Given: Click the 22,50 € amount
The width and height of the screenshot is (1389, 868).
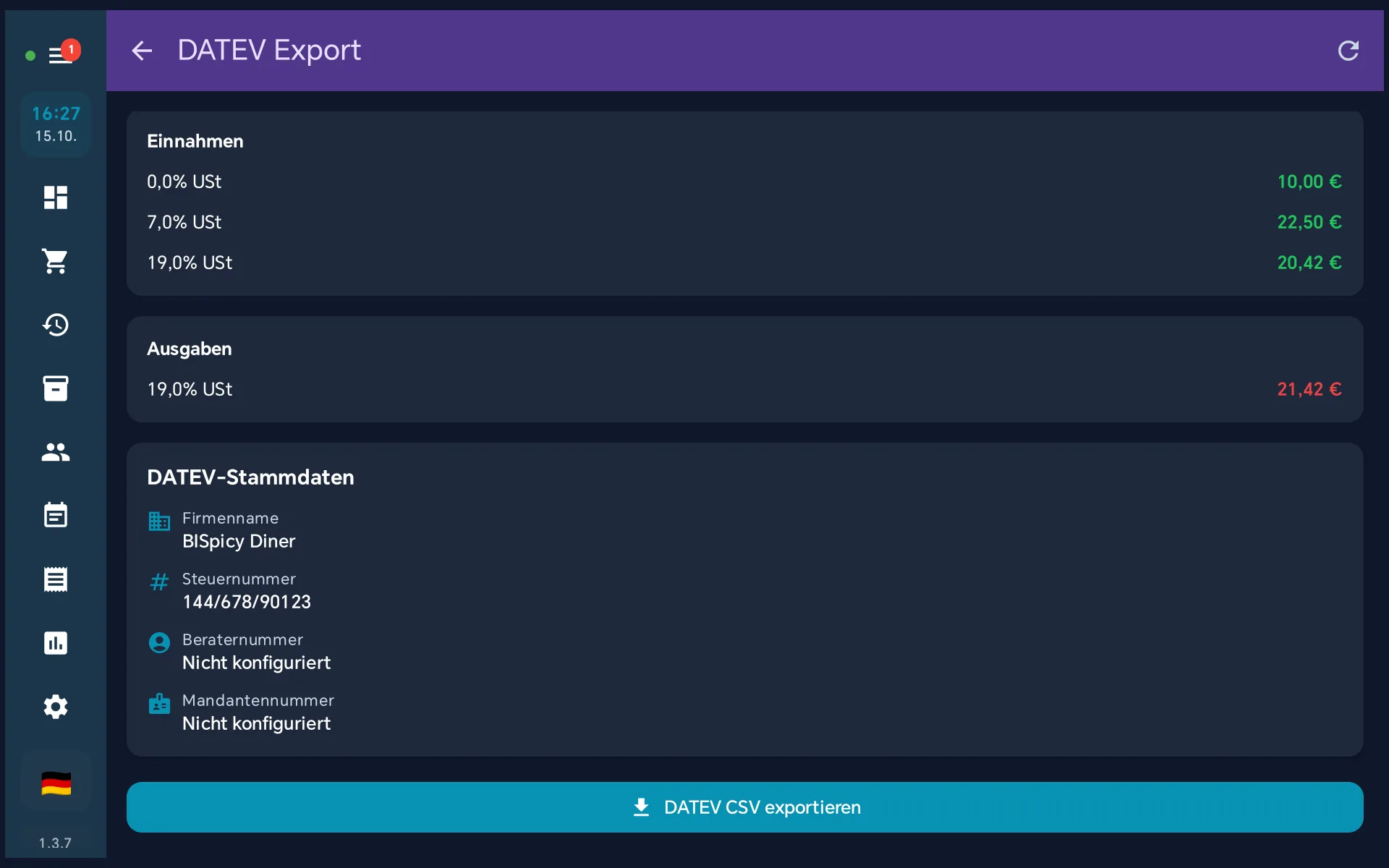Looking at the screenshot, I should click(1309, 222).
